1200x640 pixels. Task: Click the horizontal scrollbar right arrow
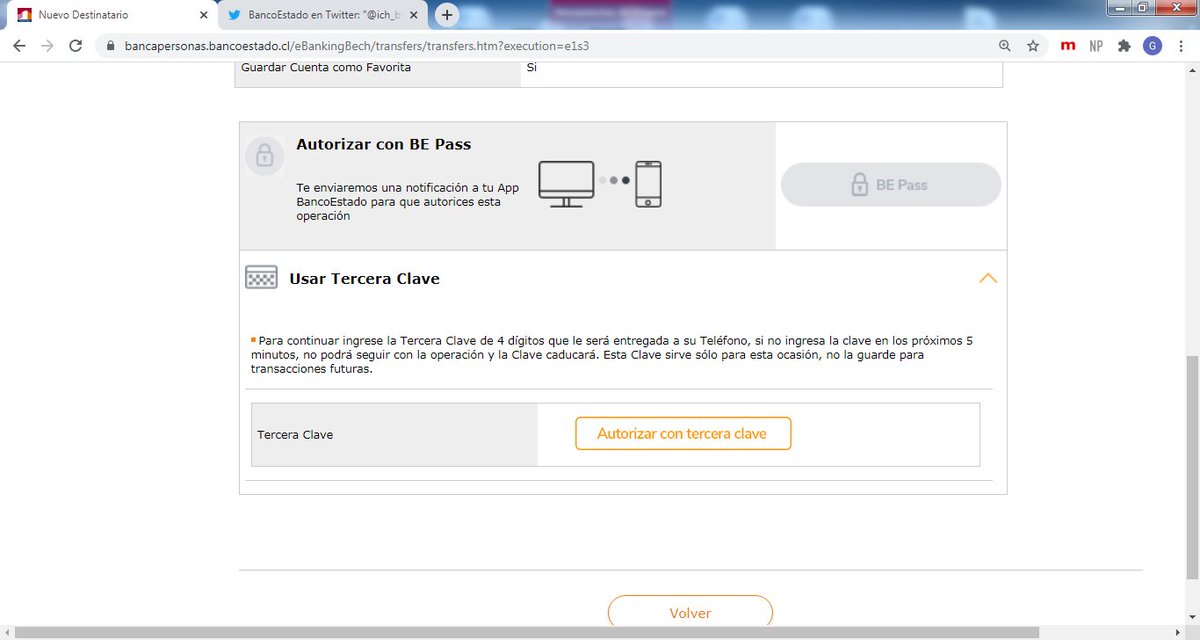(1178, 632)
